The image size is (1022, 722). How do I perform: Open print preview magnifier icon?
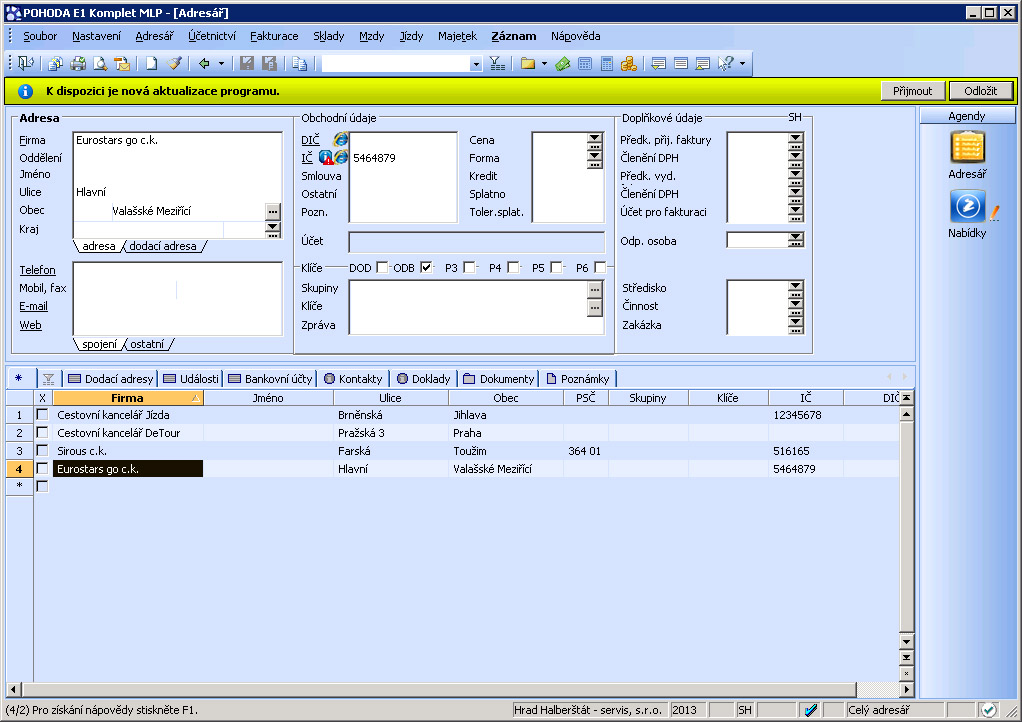coord(100,63)
